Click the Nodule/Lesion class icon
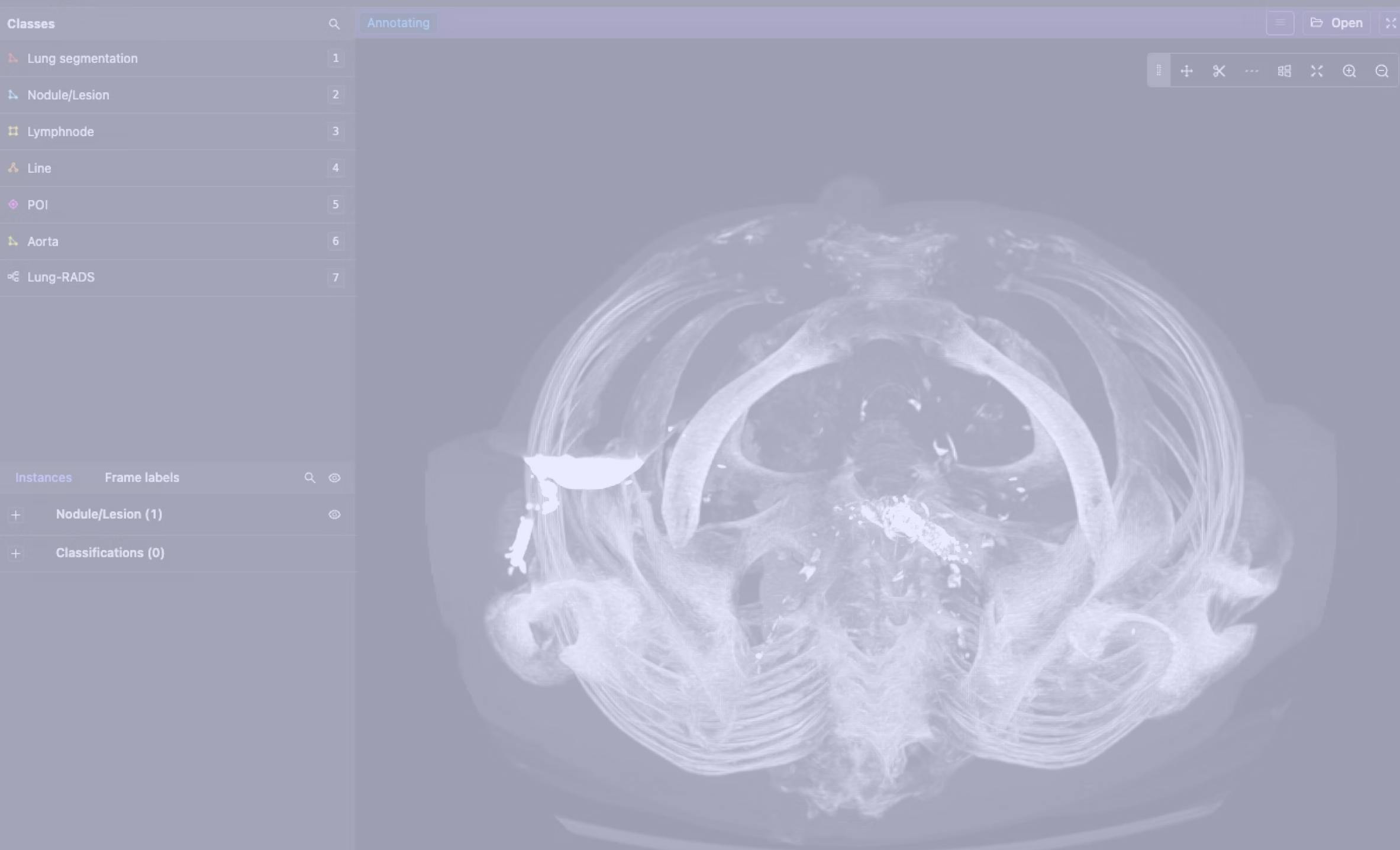This screenshot has width=1400, height=850. pyautogui.click(x=13, y=95)
